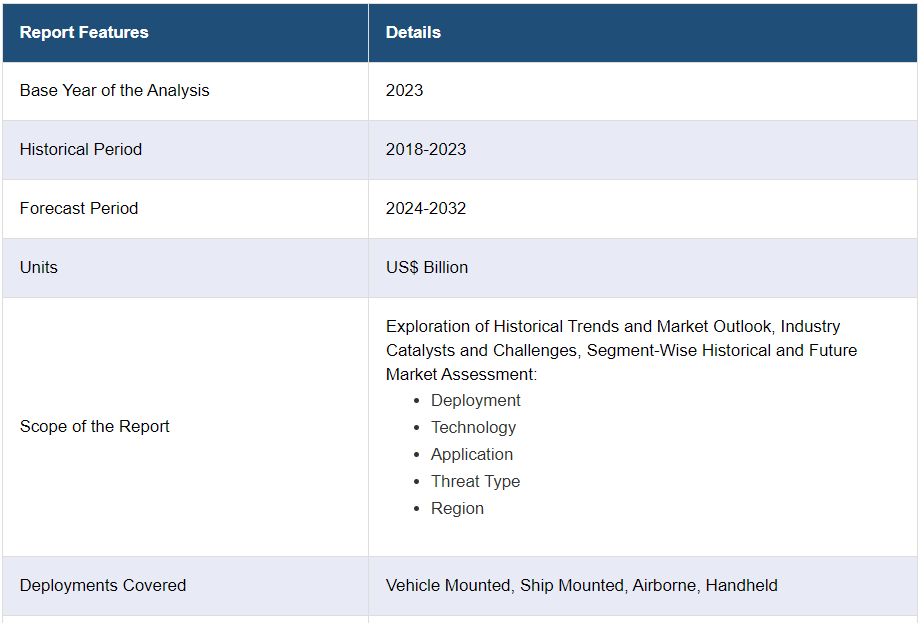
Task: Click the 2023 base year value
Action: pyautogui.click(x=404, y=90)
